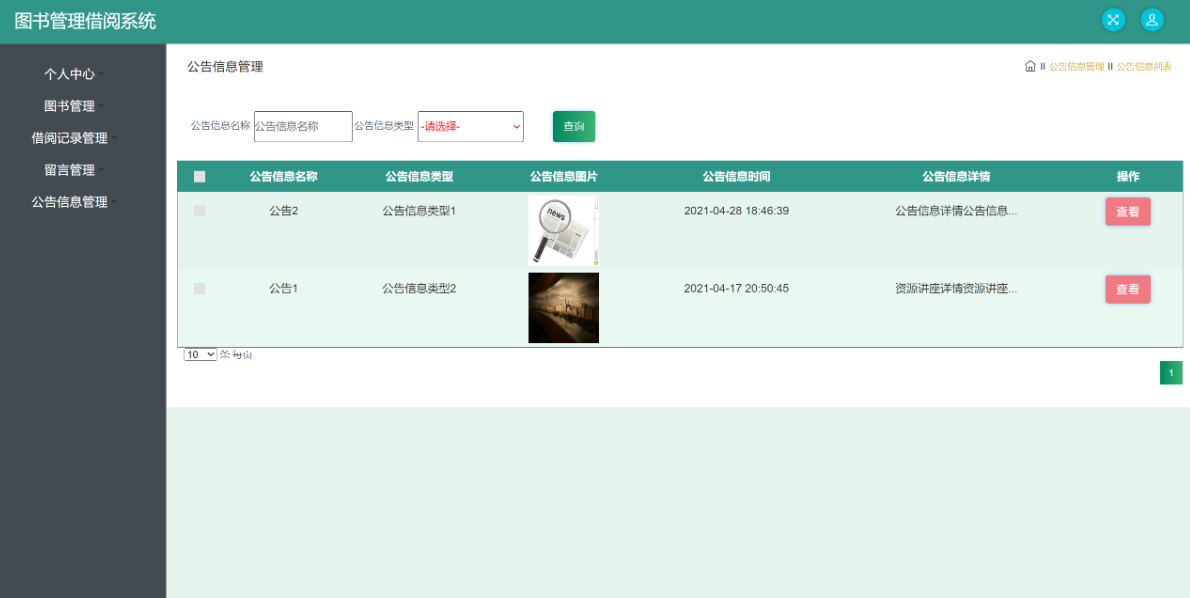Image resolution: width=1190 pixels, height=598 pixels.
Task: Check the checkbox for 公告1 row
Action: pos(199,288)
